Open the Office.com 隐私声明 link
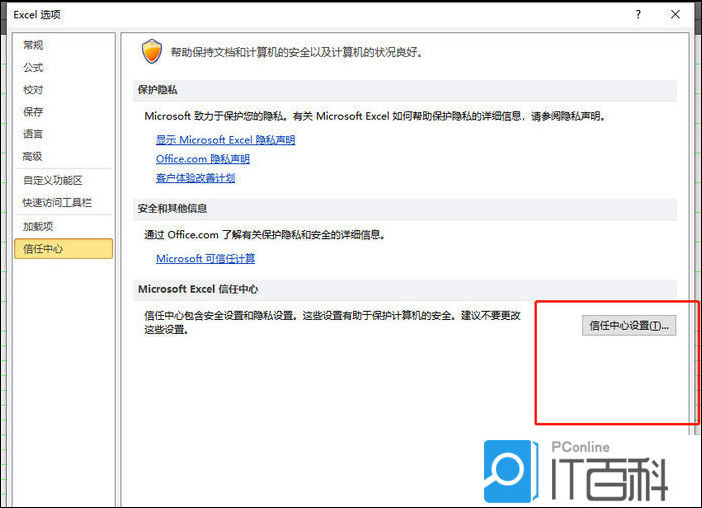Screen dimensions: 702x508 pos(203,159)
